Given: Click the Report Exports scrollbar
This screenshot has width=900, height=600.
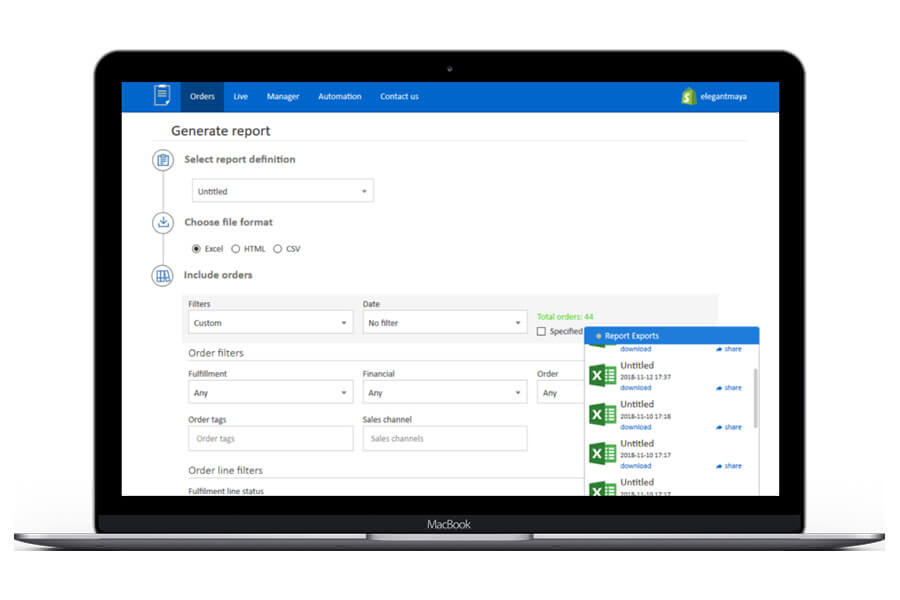Looking at the screenshot, I should [x=755, y=398].
